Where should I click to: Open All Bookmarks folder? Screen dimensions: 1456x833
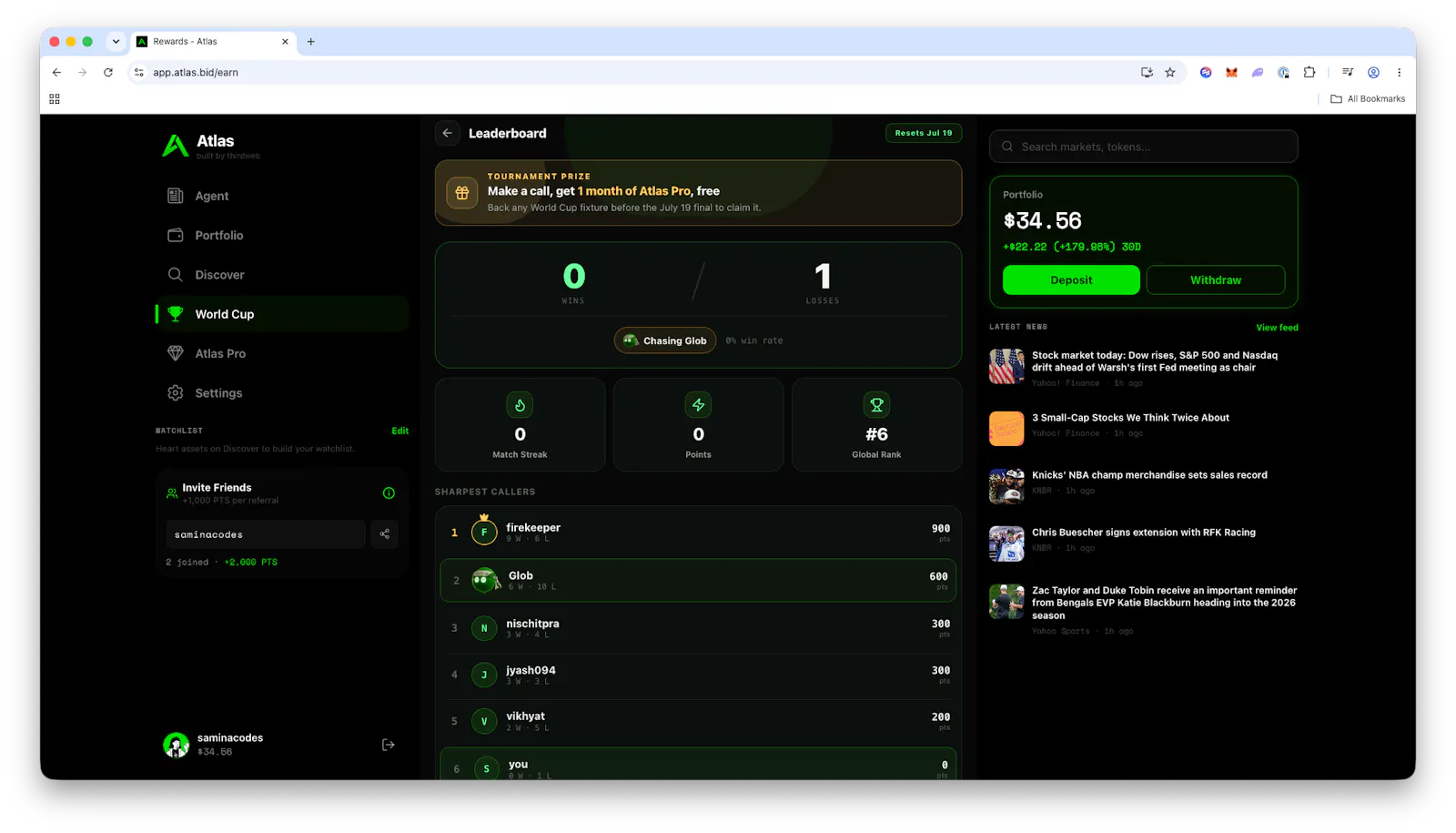click(1368, 98)
